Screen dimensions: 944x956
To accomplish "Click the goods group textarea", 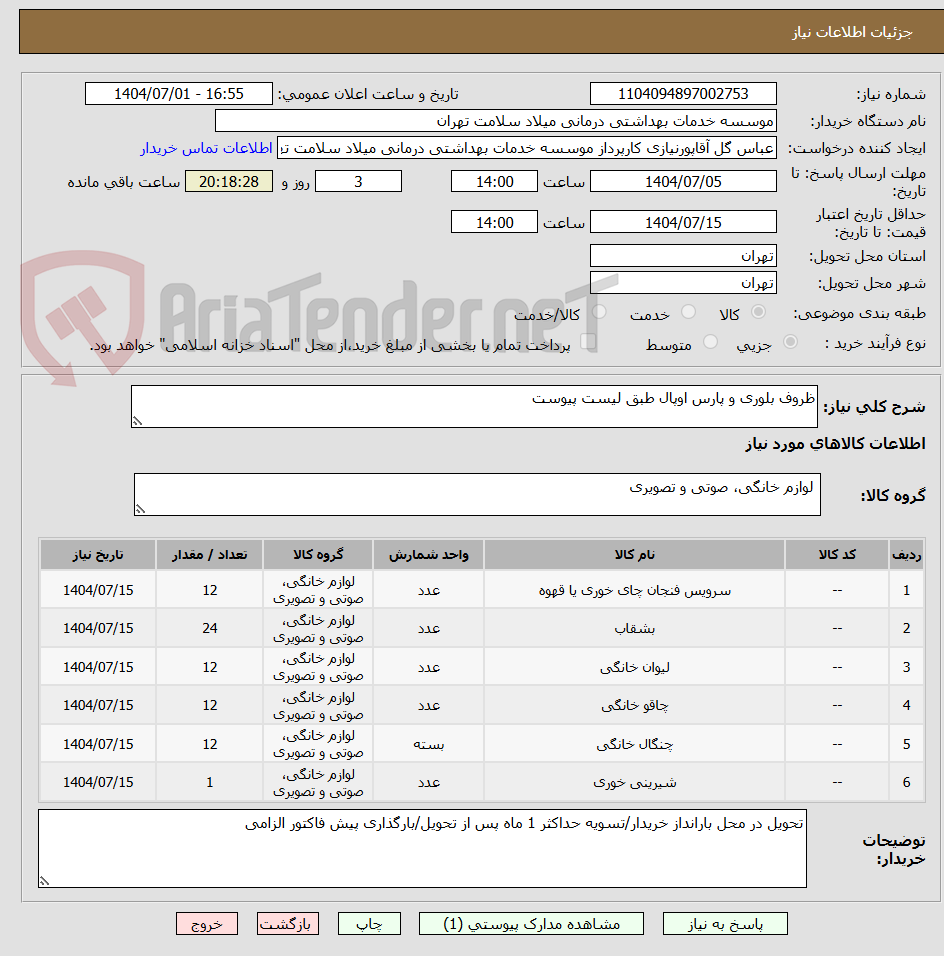I will pyautogui.click(x=477, y=494).
